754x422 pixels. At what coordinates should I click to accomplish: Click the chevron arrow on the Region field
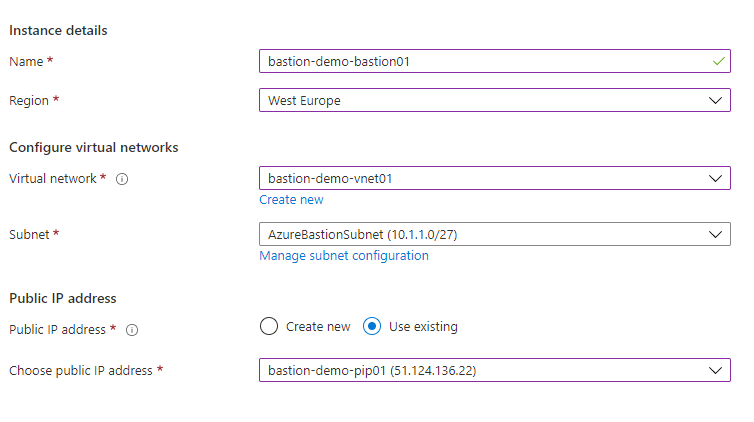[715, 100]
